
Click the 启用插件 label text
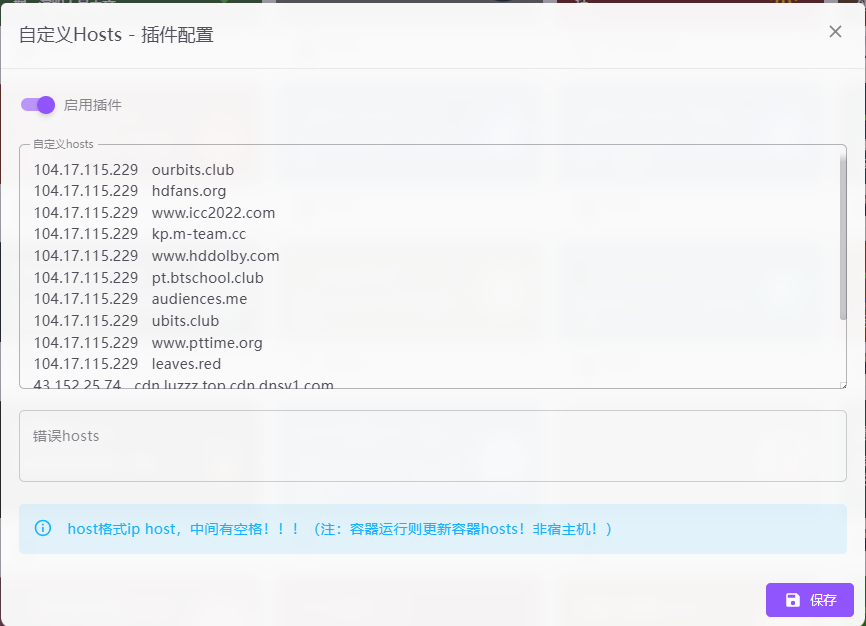(x=93, y=105)
